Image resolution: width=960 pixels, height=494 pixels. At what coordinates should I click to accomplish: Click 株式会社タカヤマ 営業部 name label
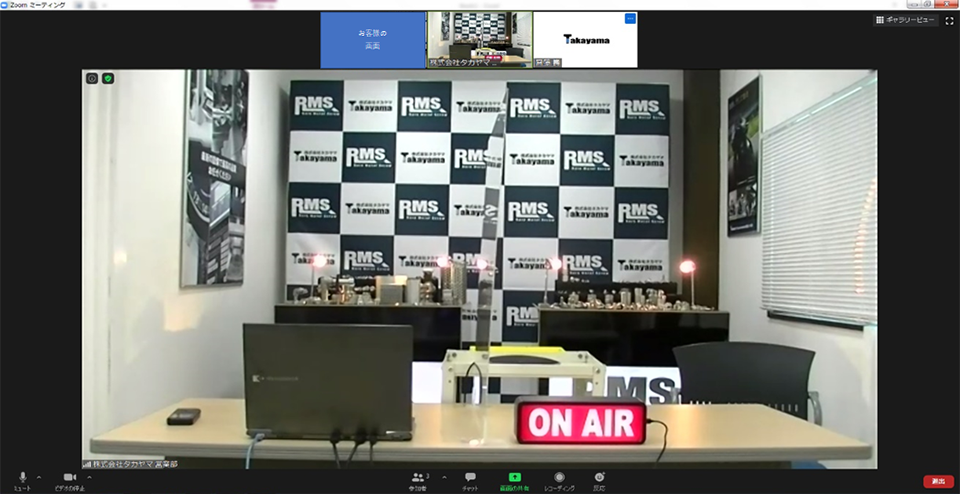pyautogui.click(x=130, y=465)
